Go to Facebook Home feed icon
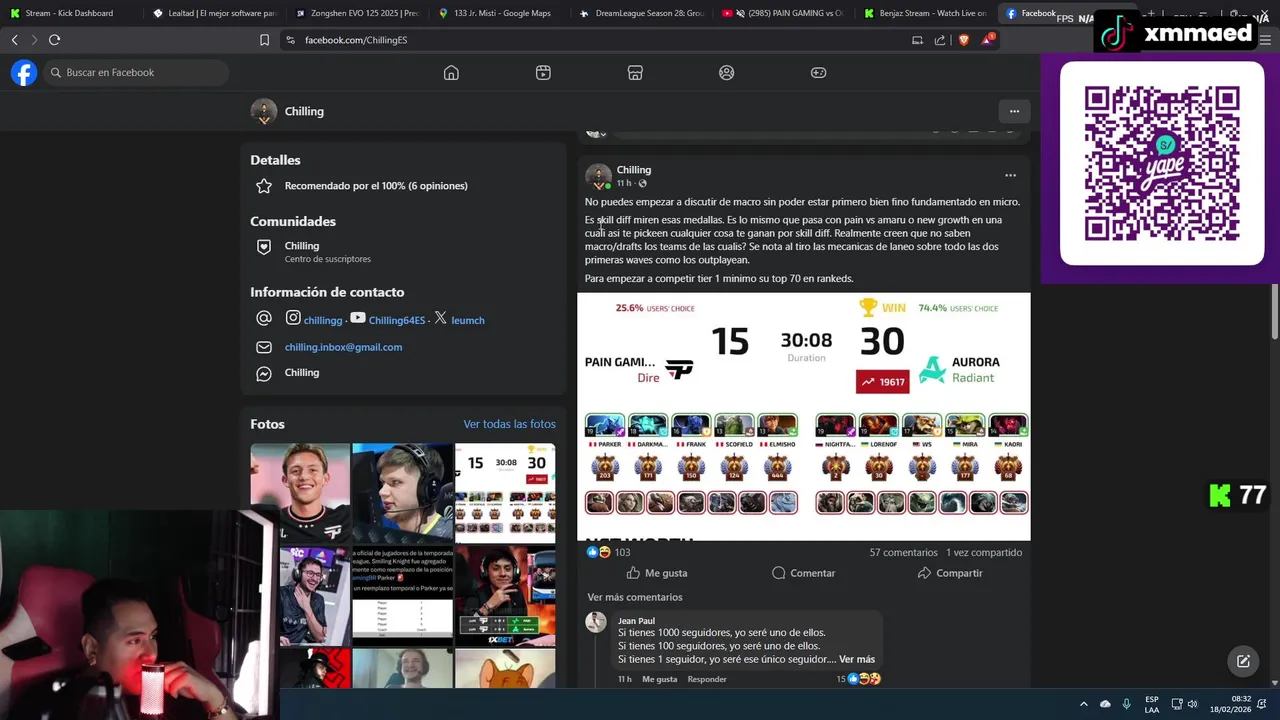 [451, 72]
